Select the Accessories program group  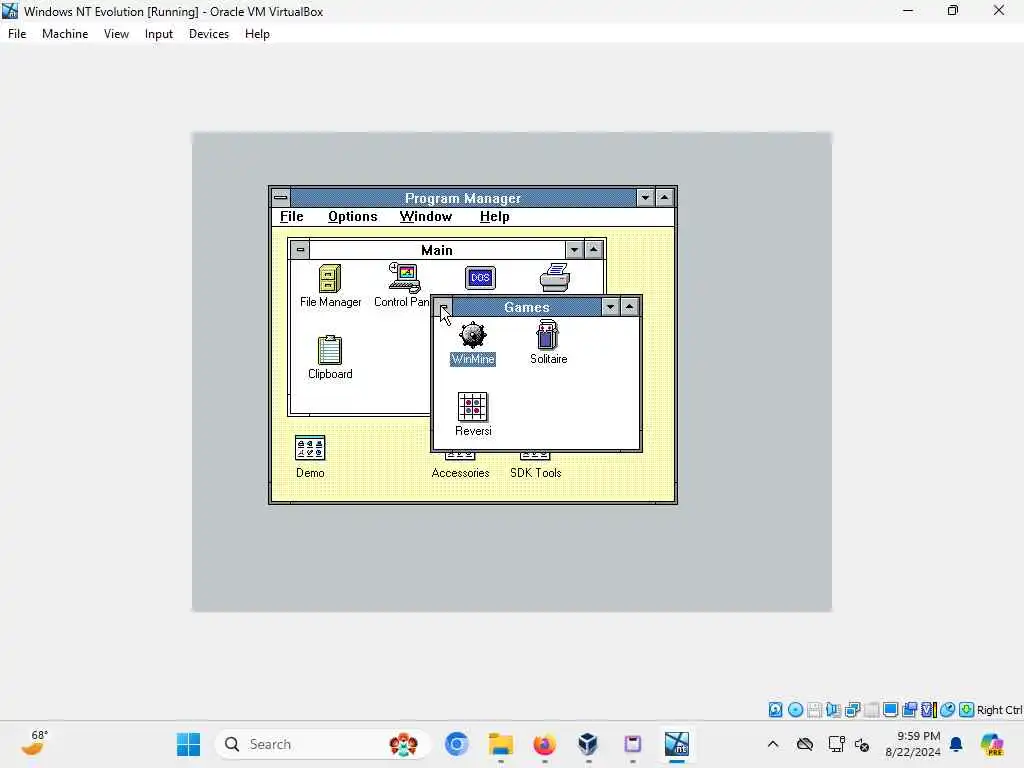(x=460, y=472)
